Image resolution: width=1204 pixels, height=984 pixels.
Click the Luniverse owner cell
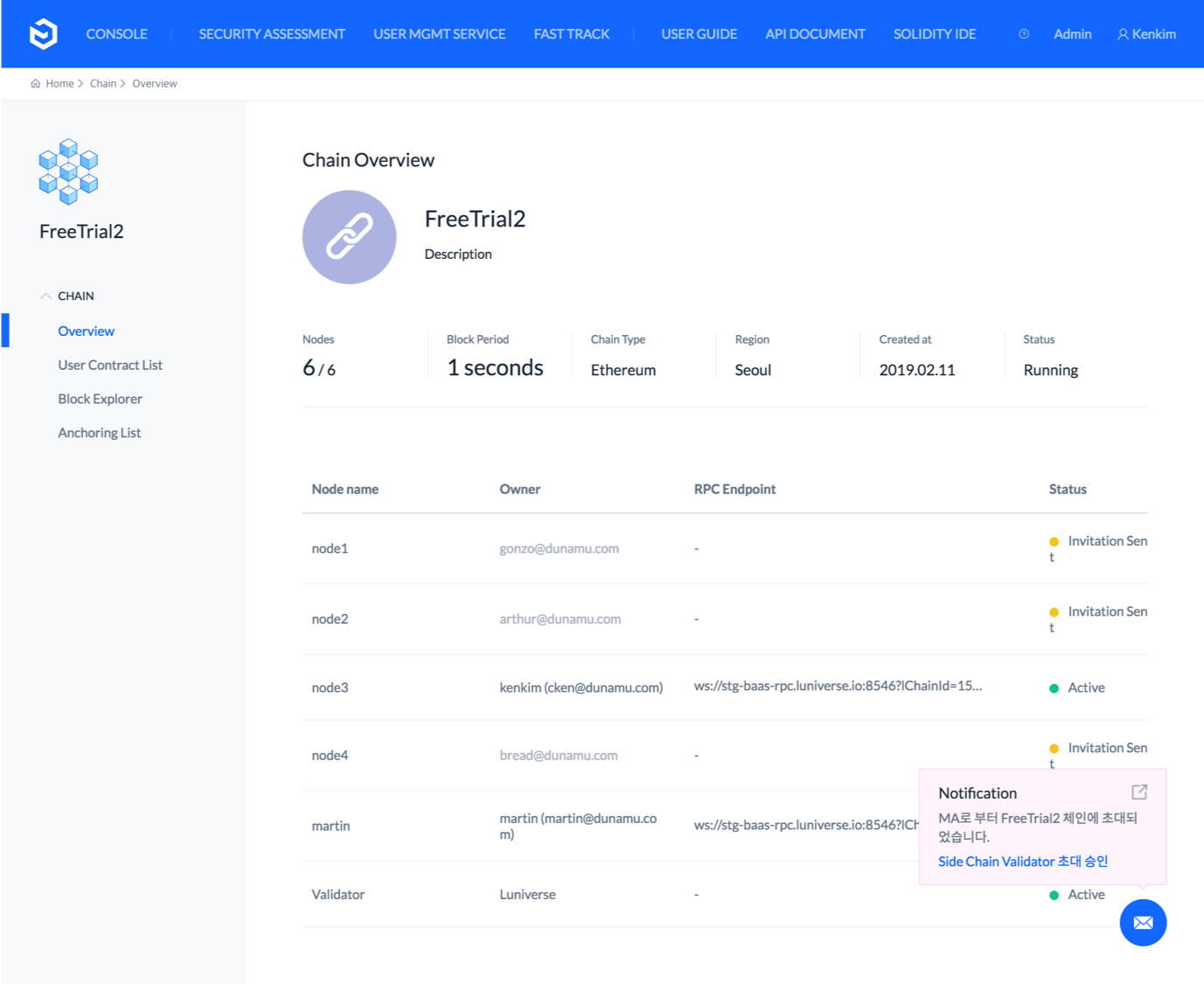click(x=527, y=895)
